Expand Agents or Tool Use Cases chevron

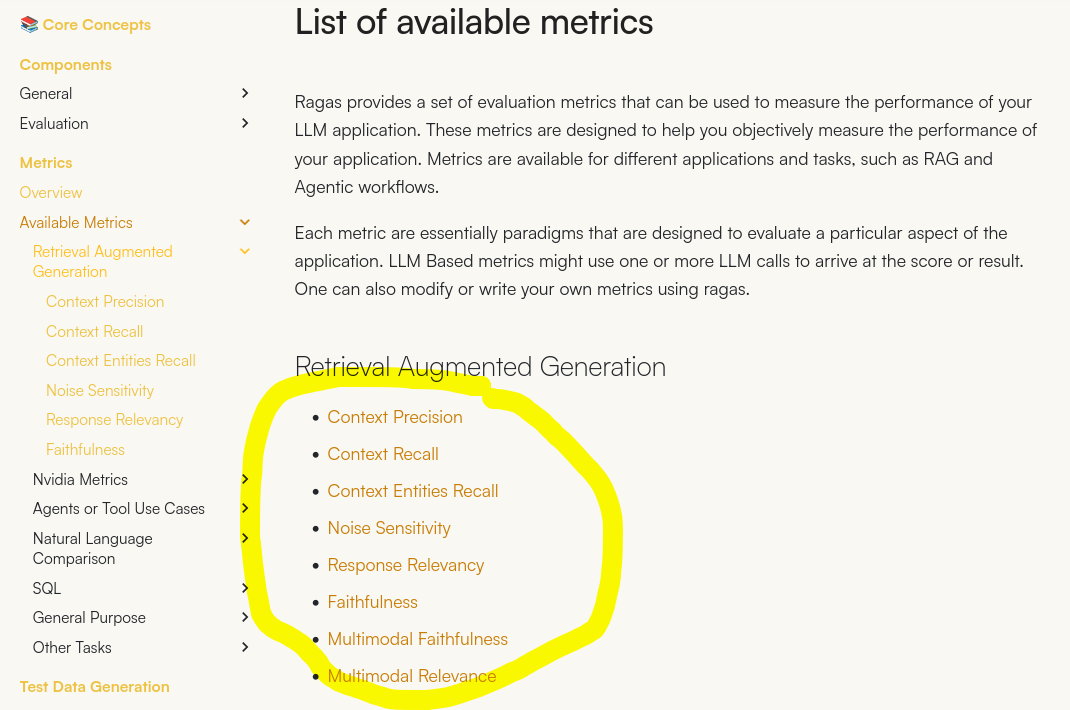245,508
